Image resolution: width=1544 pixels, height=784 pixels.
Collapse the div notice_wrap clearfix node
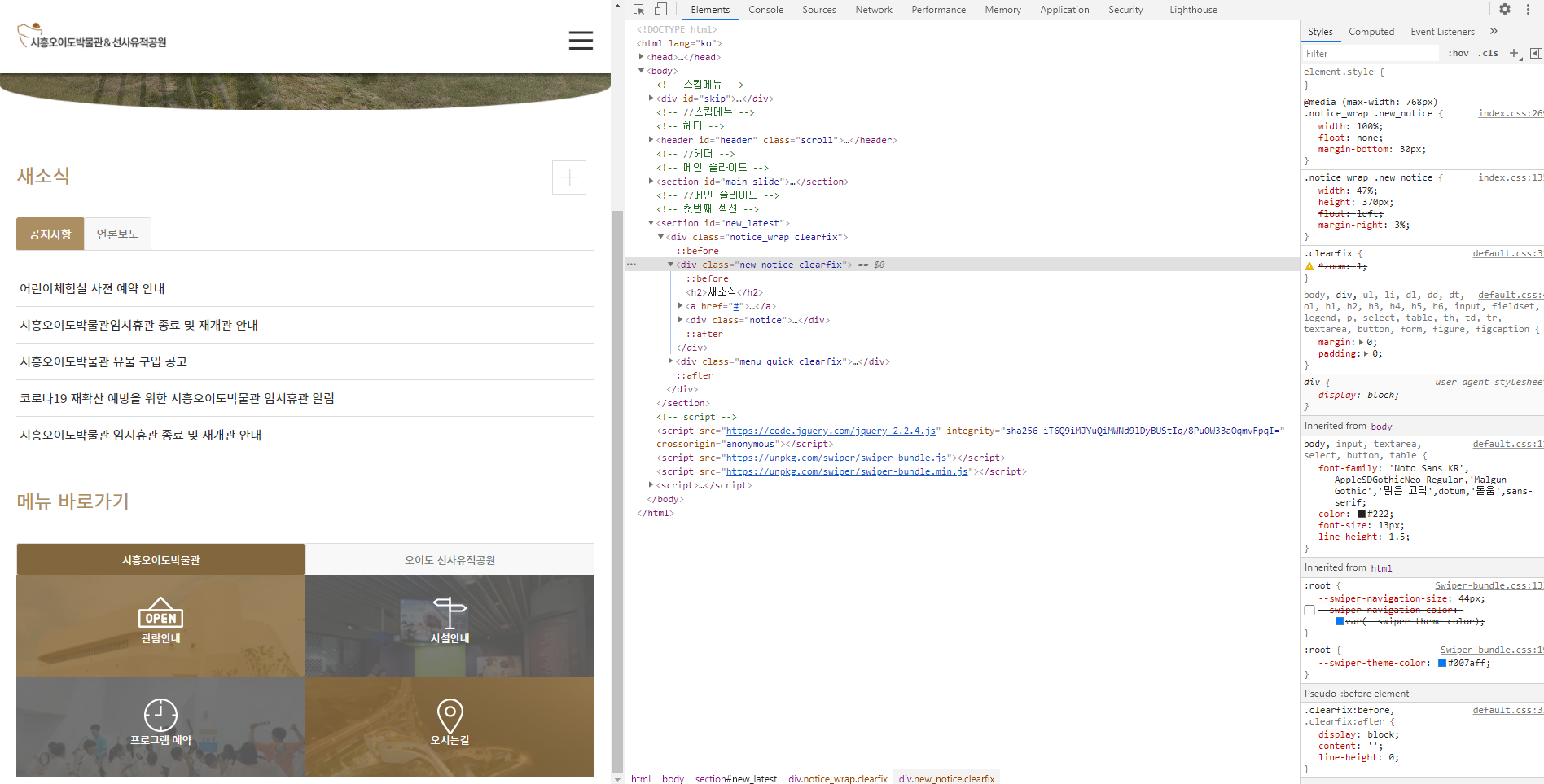click(x=660, y=237)
